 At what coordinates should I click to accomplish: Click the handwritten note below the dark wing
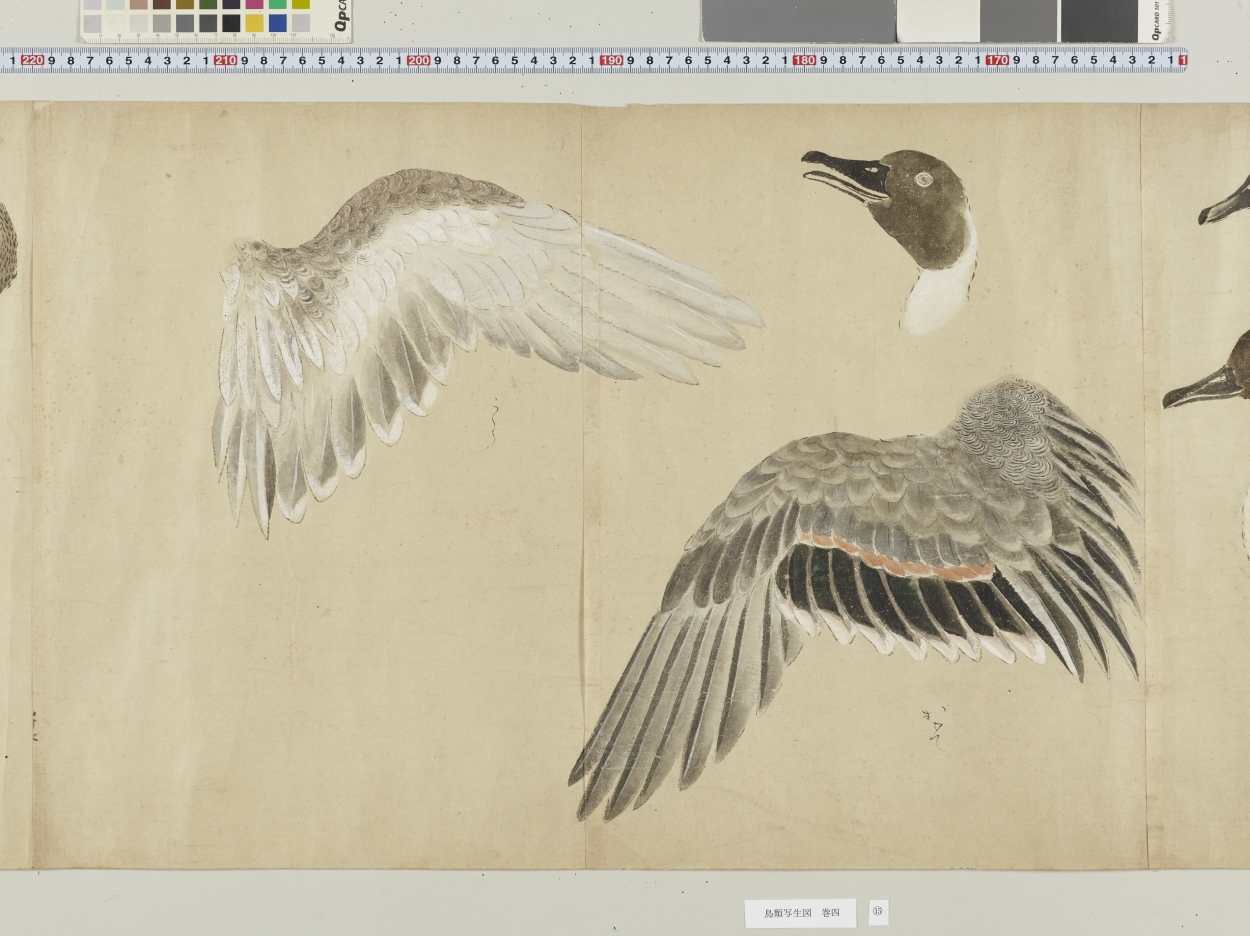point(934,729)
